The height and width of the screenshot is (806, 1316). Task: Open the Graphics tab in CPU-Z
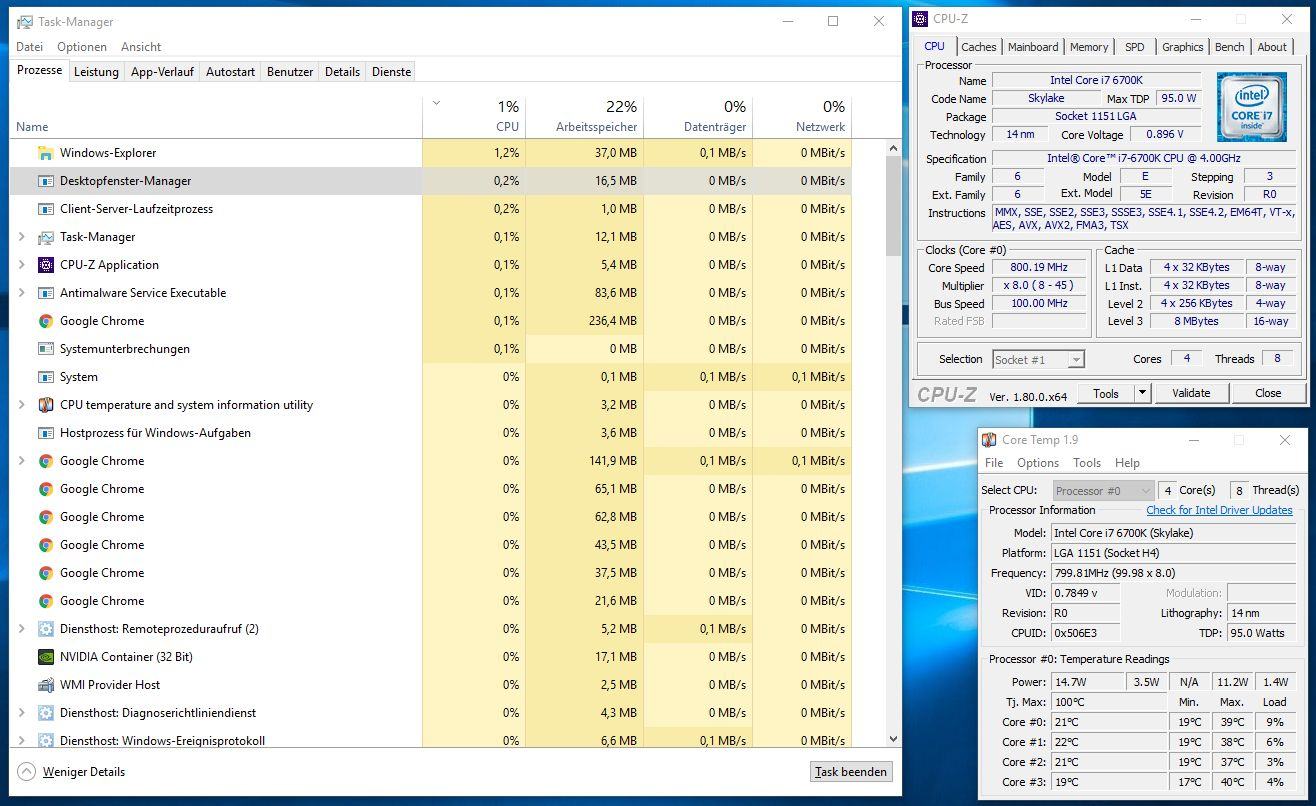coord(1183,47)
